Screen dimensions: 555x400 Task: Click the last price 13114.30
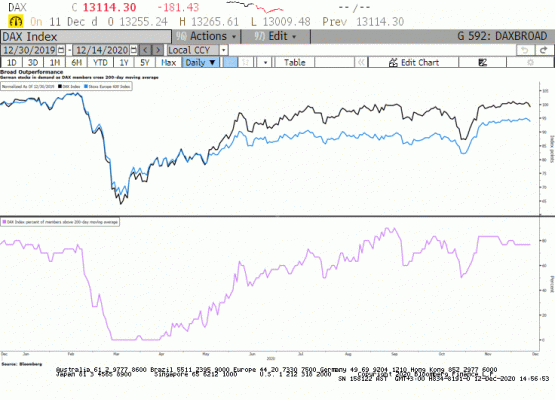pyautogui.click(x=109, y=7)
